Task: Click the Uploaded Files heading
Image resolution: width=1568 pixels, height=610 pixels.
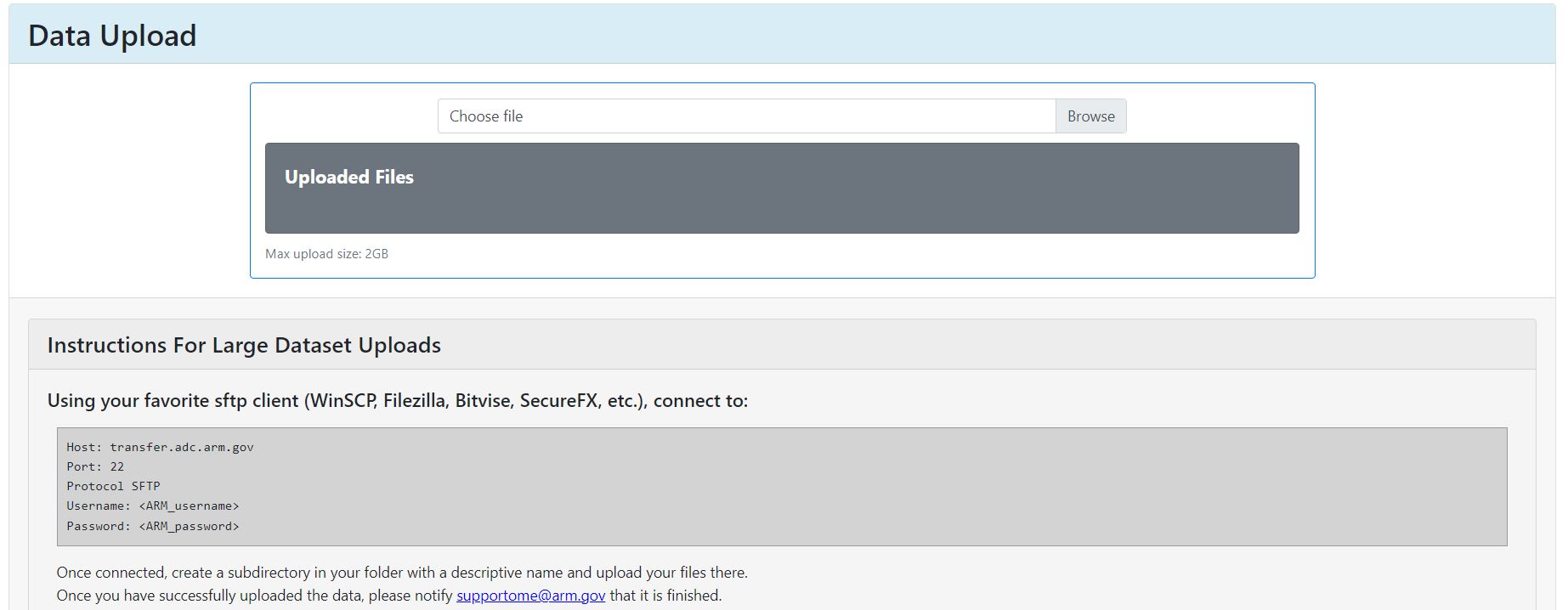Action: [348, 177]
